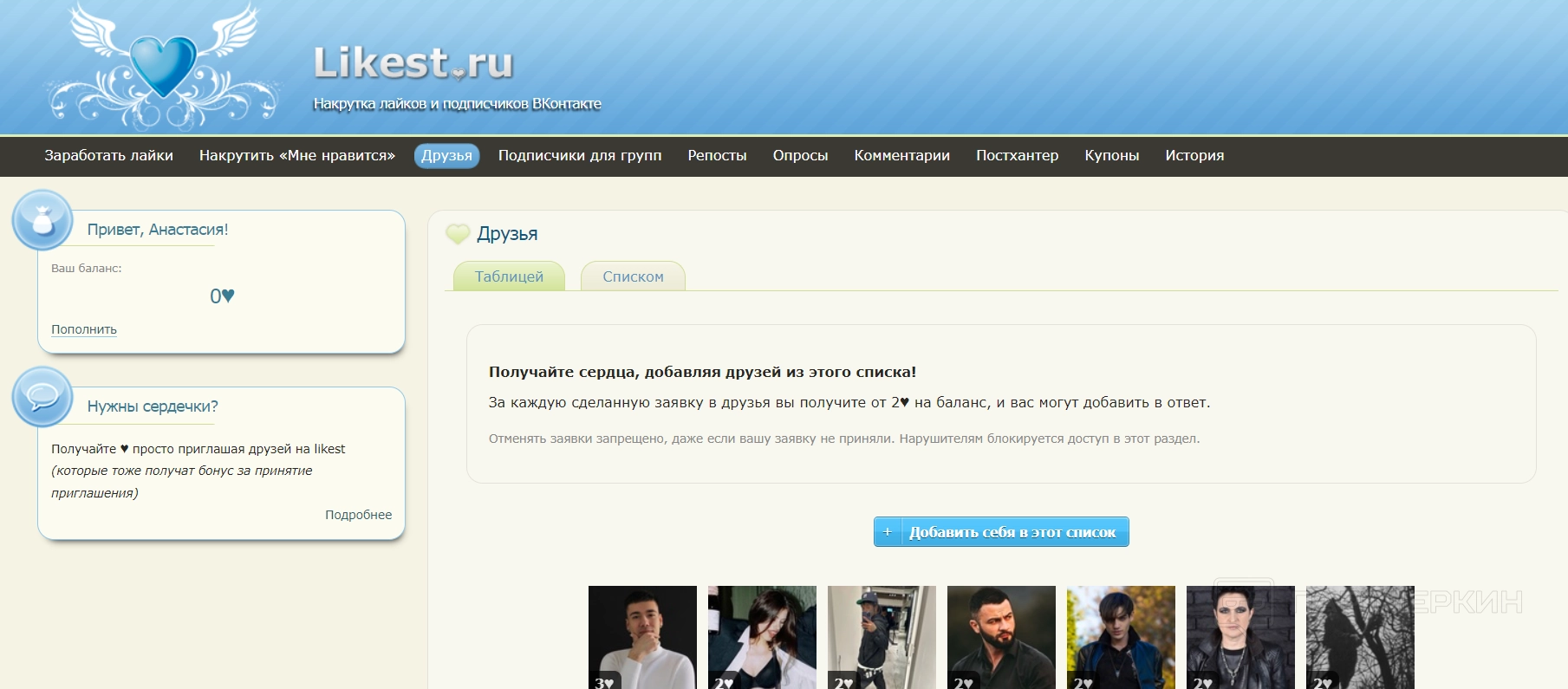
Task: Click the Ваш баланс: label
Action: [87, 269]
